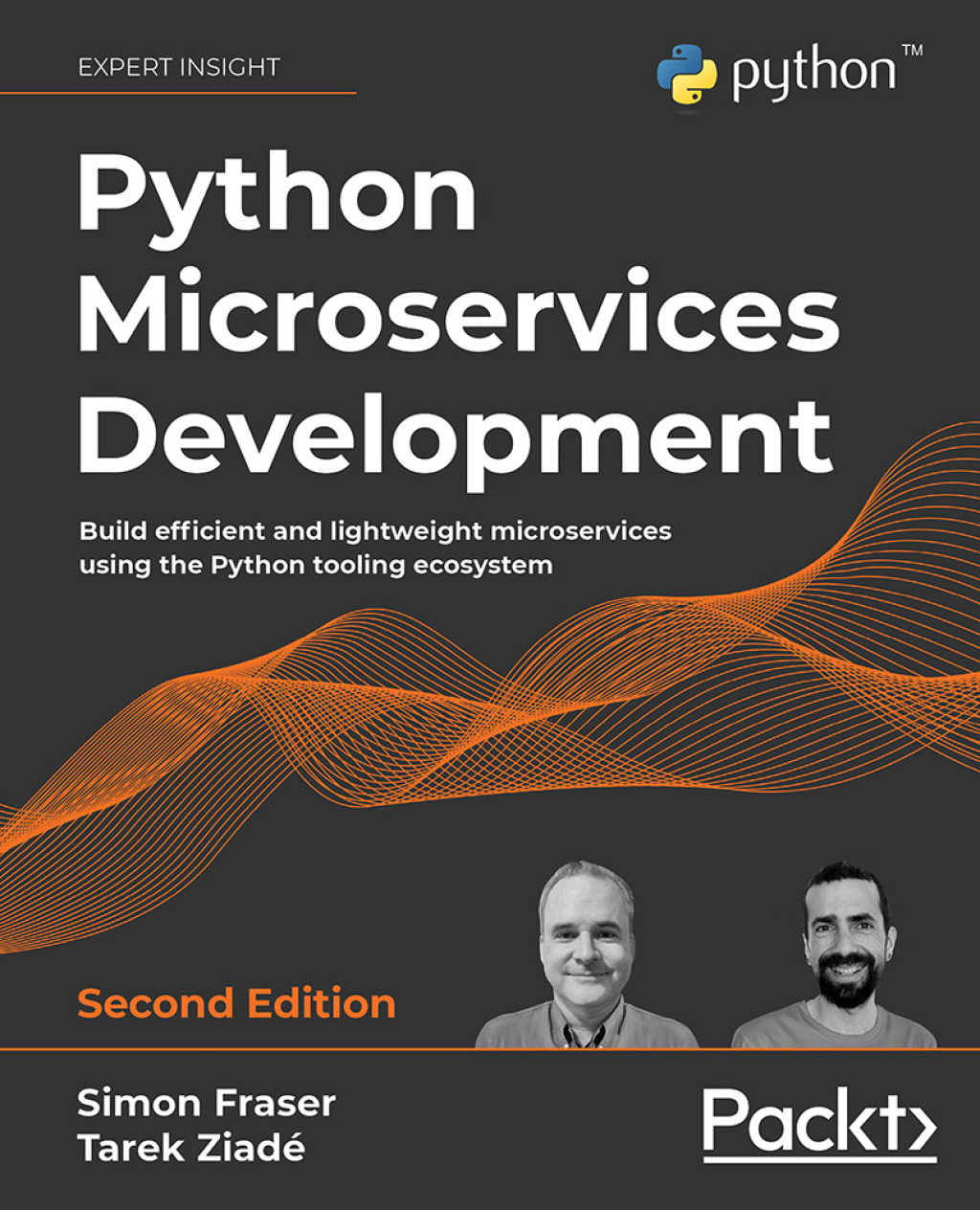
Task: Click the Tarek Ziadé author link
Action: click(x=195, y=1149)
